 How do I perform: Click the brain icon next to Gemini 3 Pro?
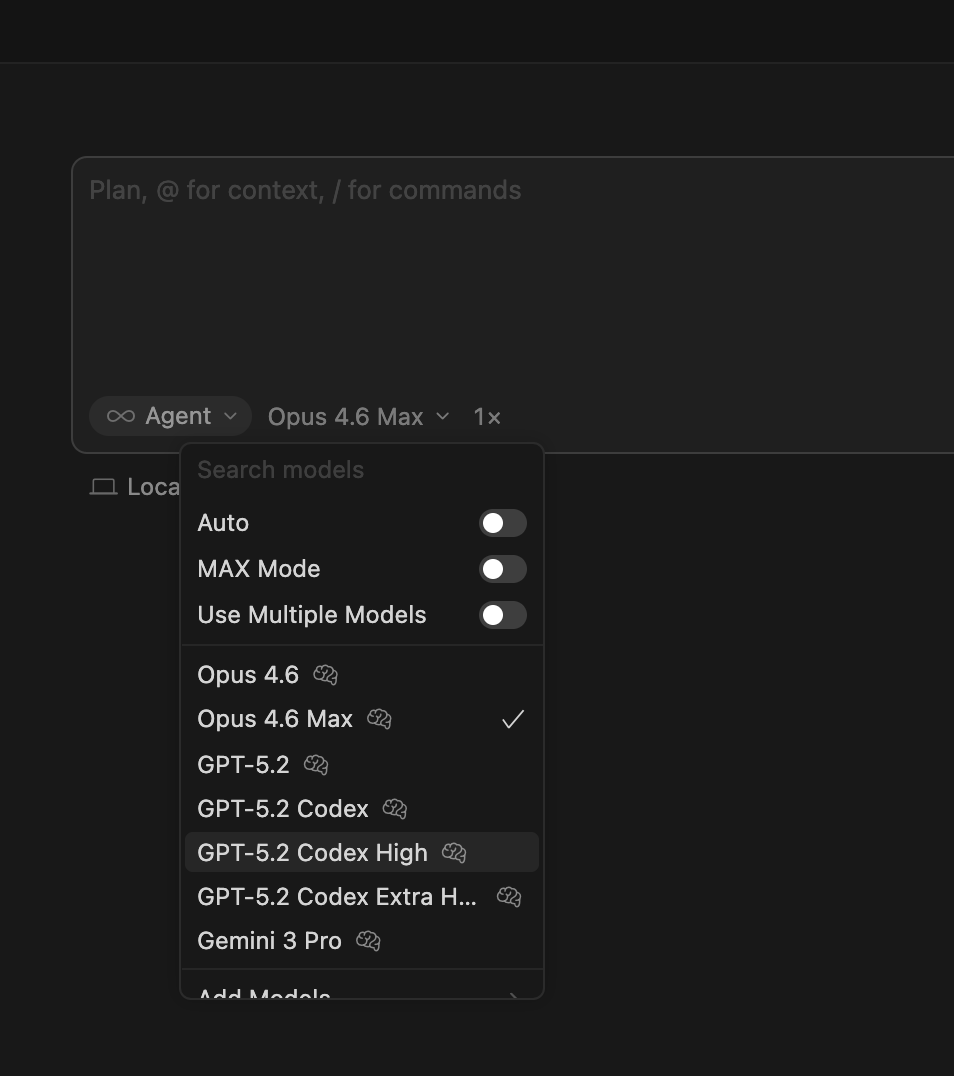(368, 941)
